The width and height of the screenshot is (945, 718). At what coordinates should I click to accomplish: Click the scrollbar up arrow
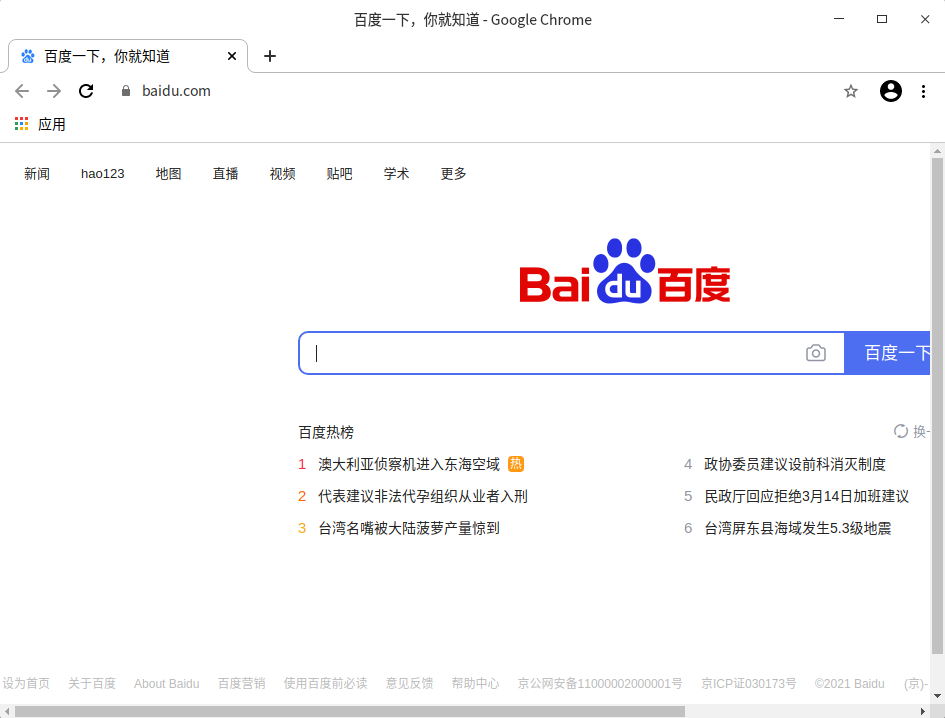click(937, 151)
